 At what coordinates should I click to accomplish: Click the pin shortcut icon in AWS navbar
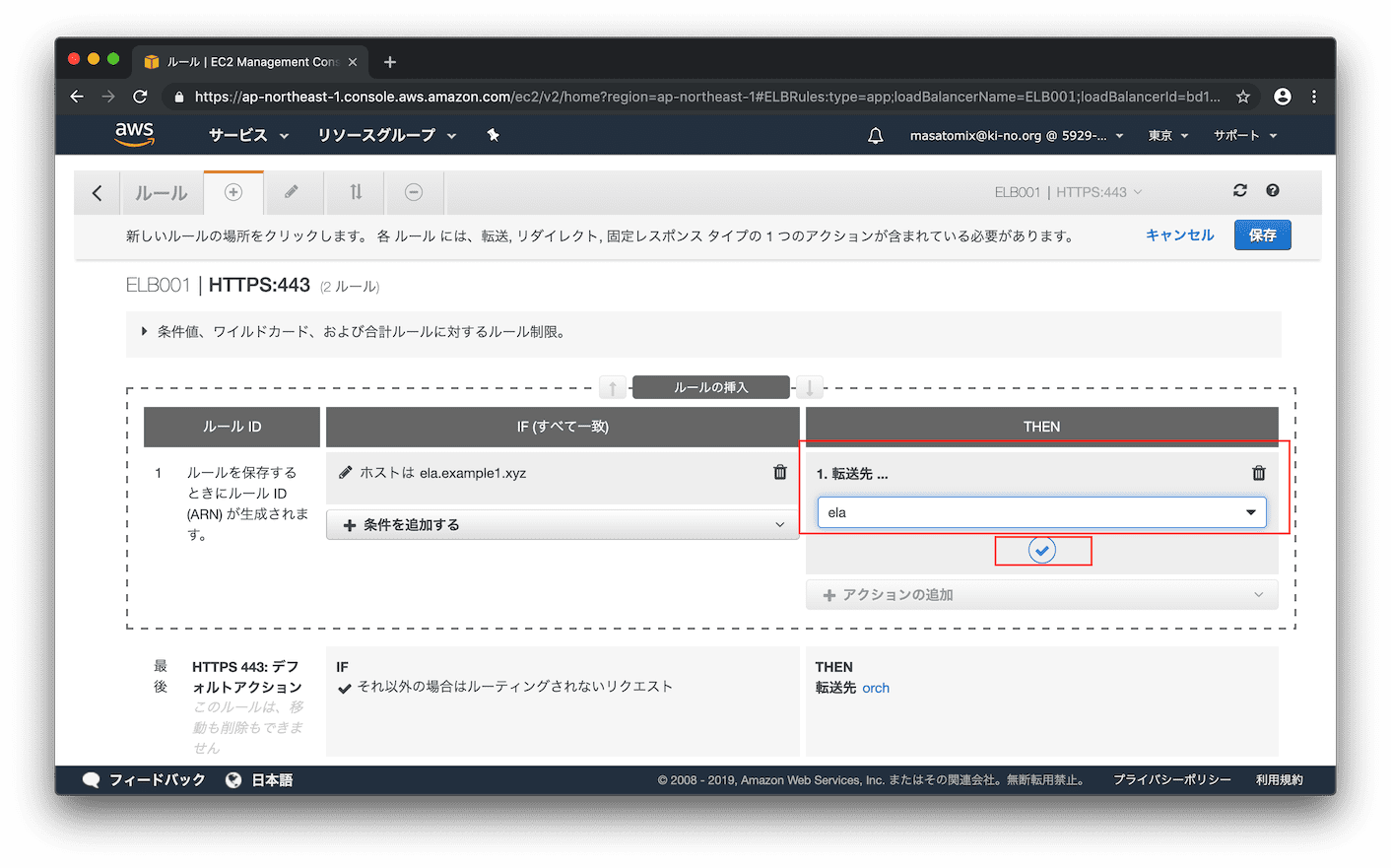[x=493, y=135]
